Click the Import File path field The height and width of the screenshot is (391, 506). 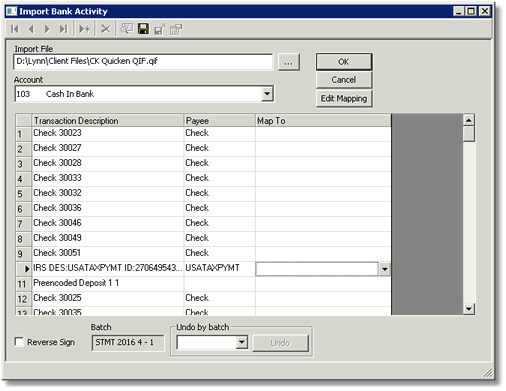[x=143, y=62]
